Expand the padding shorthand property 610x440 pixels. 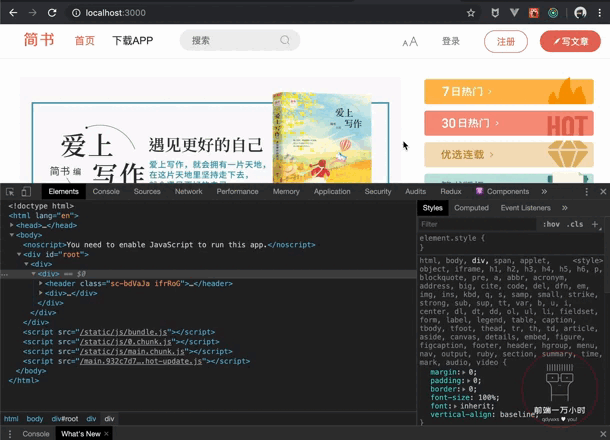(468, 380)
